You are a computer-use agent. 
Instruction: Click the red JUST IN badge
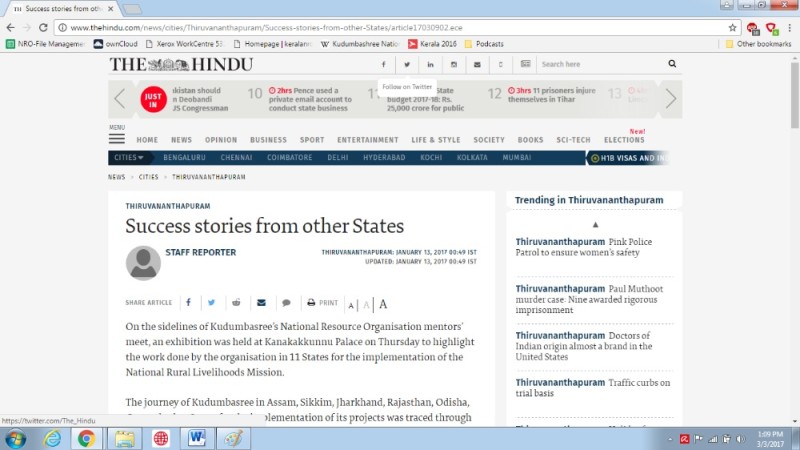pyautogui.click(x=153, y=99)
